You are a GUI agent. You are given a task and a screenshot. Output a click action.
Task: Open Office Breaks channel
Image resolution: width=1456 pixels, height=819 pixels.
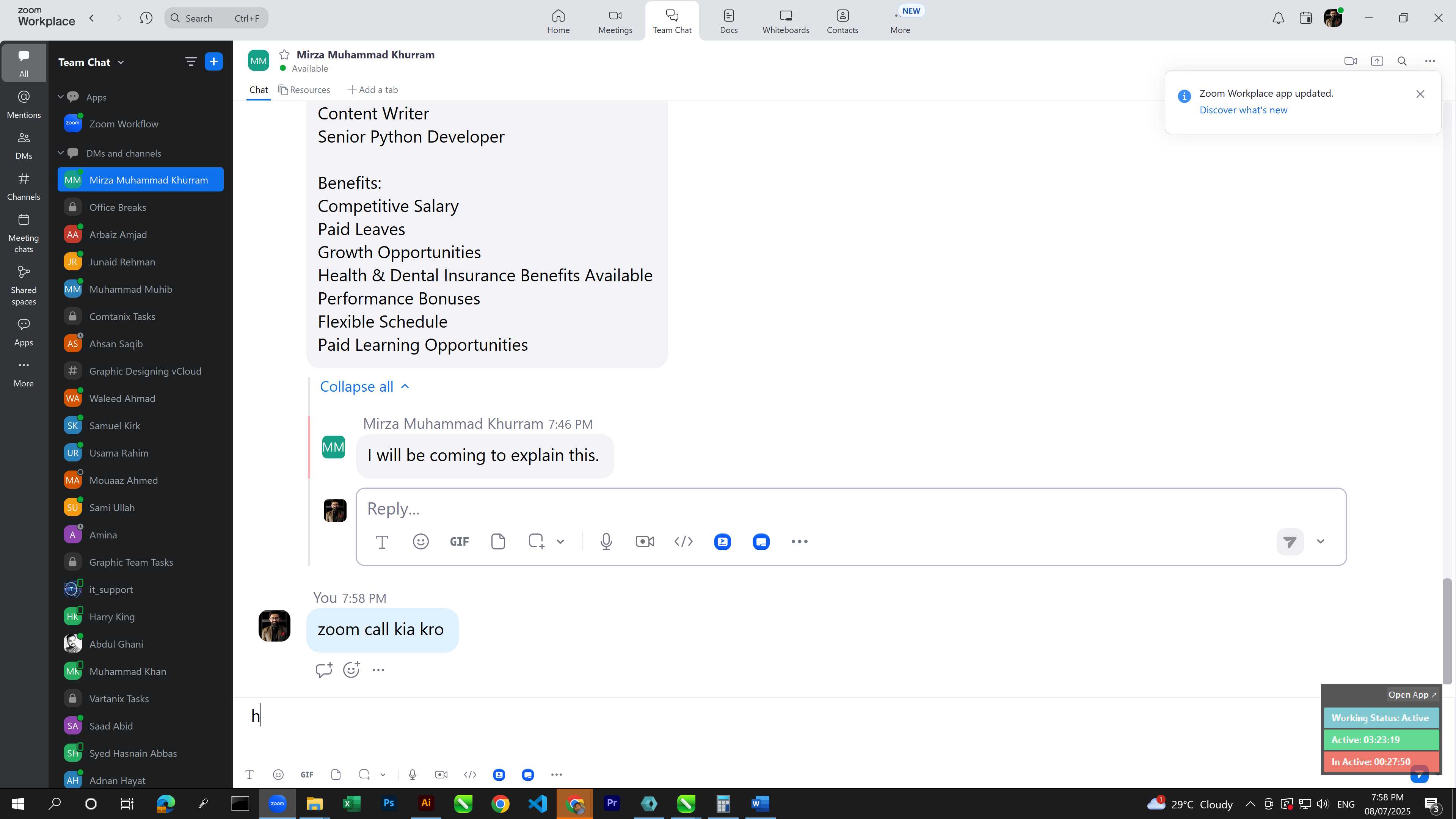[140, 207]
